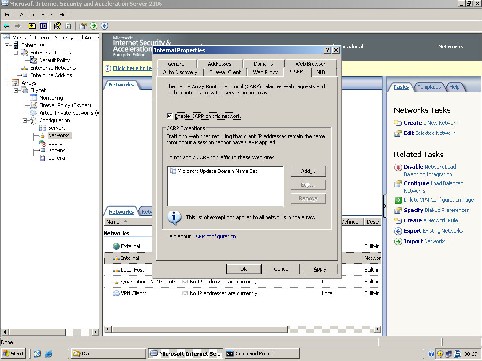Click the blue shield help toolbar icon
The image size is (482, 361).
coord(105,26)
